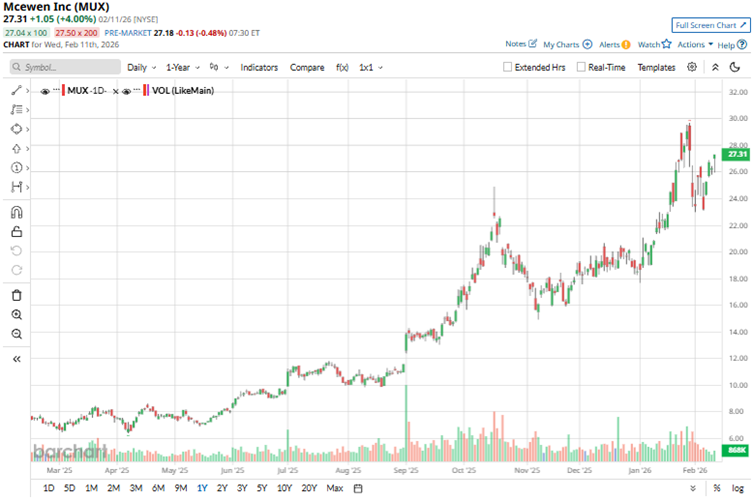Select the 10Y range tab
This screenshot has height=500, width=752.
284,488
